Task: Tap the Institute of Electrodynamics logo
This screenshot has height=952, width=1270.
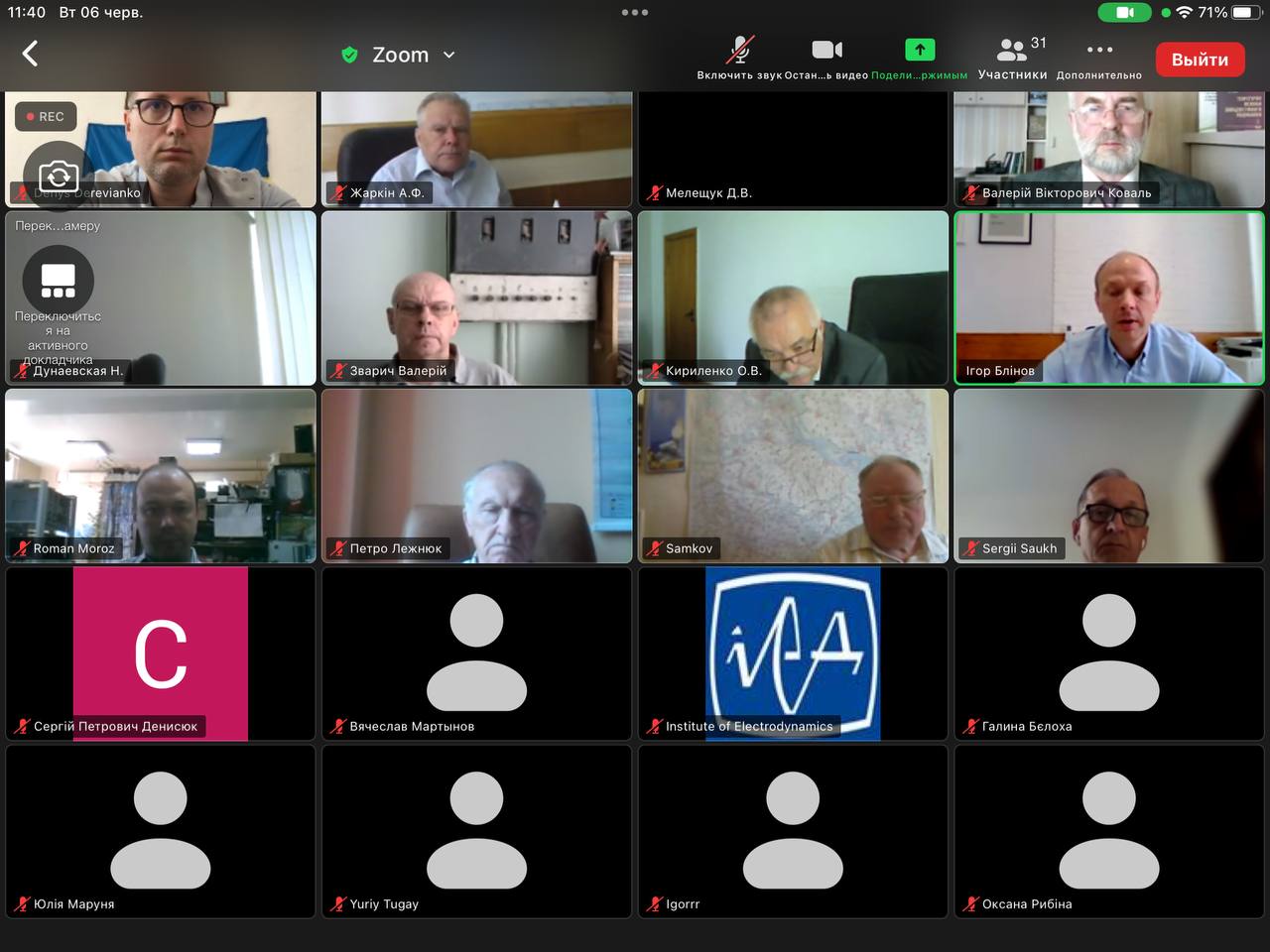Action: (x=793, y=654)
